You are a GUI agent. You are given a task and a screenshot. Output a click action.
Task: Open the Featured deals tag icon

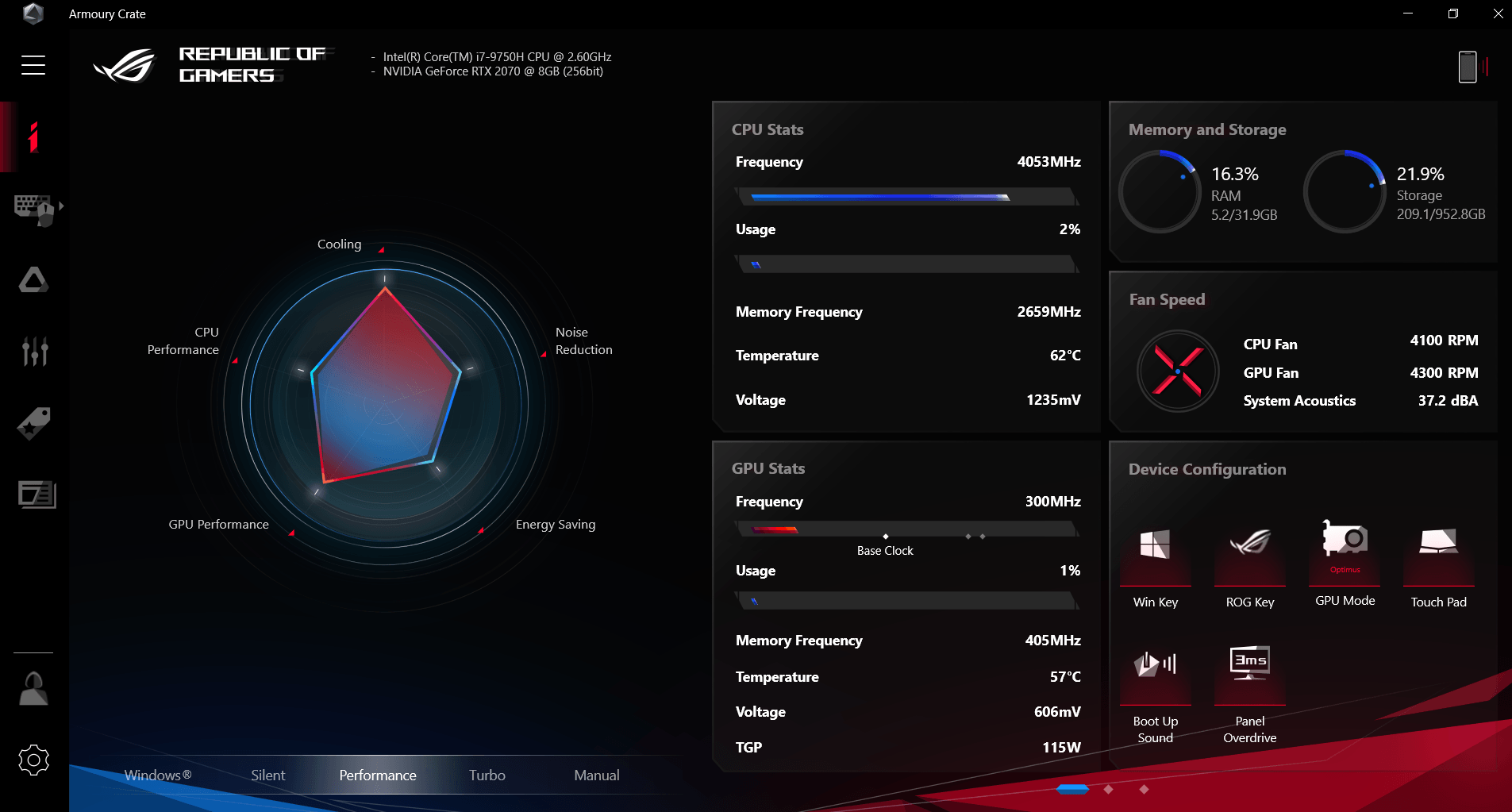tap(34, 423)
